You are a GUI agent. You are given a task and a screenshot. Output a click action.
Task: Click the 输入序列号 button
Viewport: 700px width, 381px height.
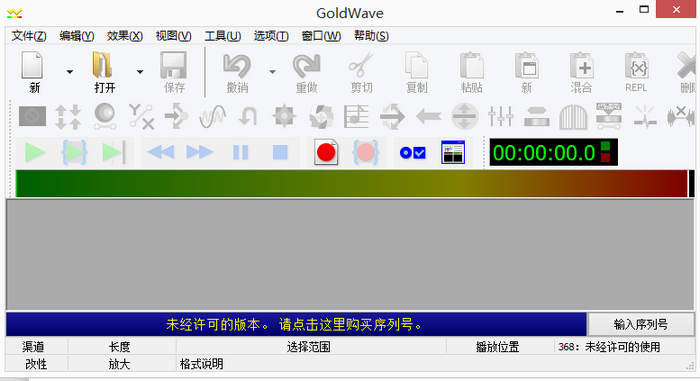pos(641,324)
